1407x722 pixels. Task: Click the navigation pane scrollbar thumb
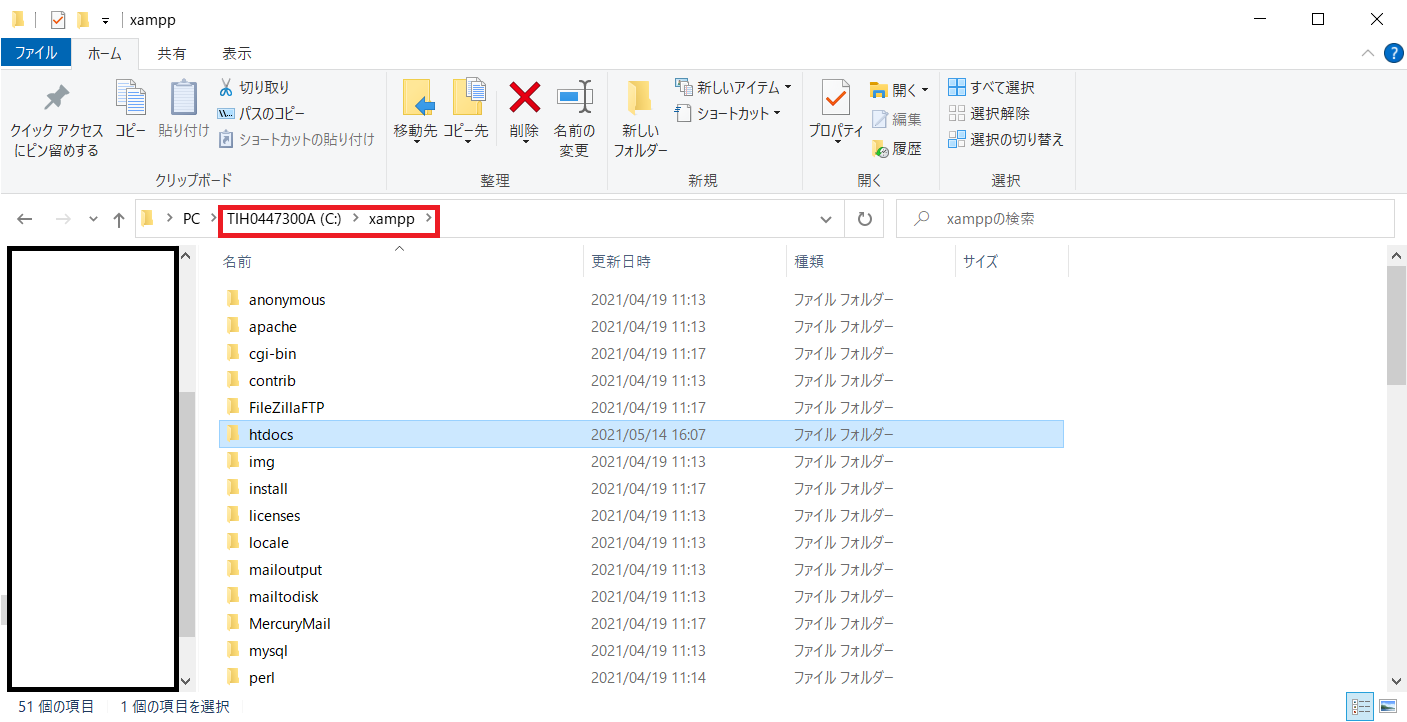click(186, 512)
